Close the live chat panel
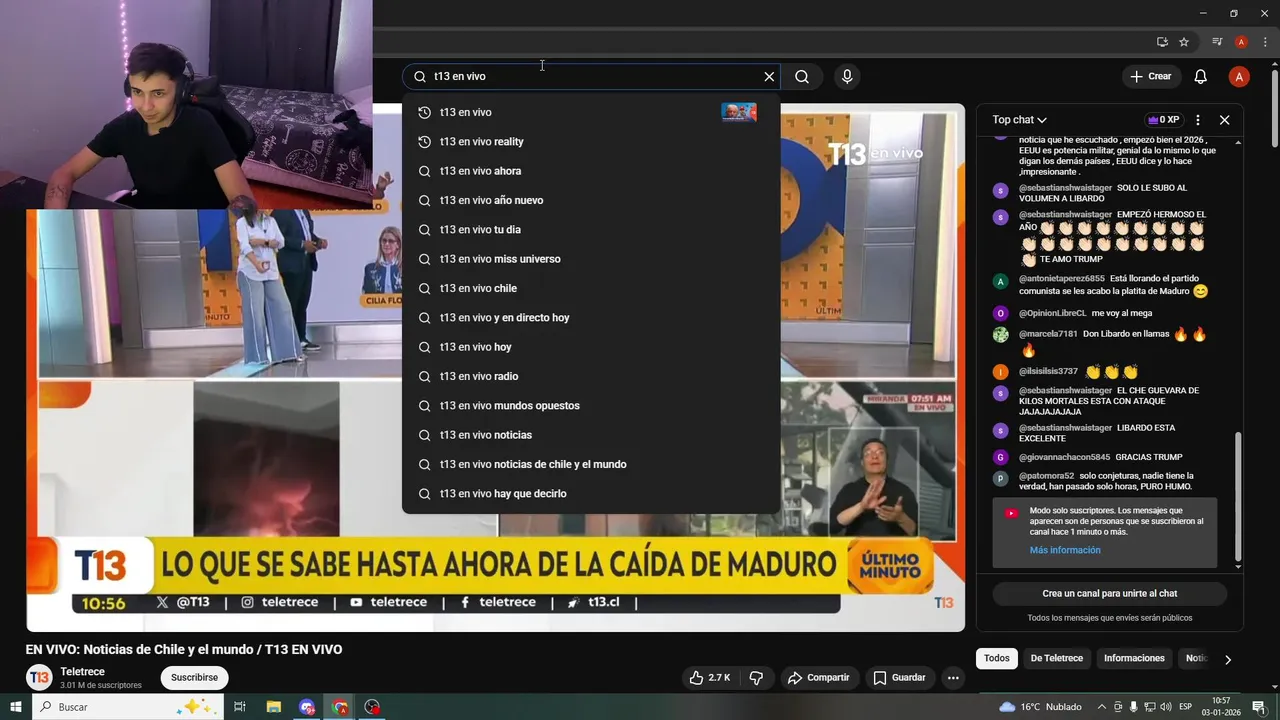The image size is (1280, 720). click(1224, 120)
